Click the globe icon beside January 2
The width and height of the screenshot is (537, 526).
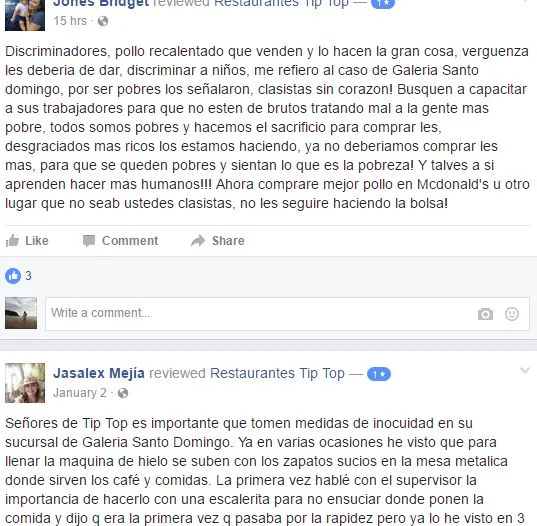[x=123, y=393]
